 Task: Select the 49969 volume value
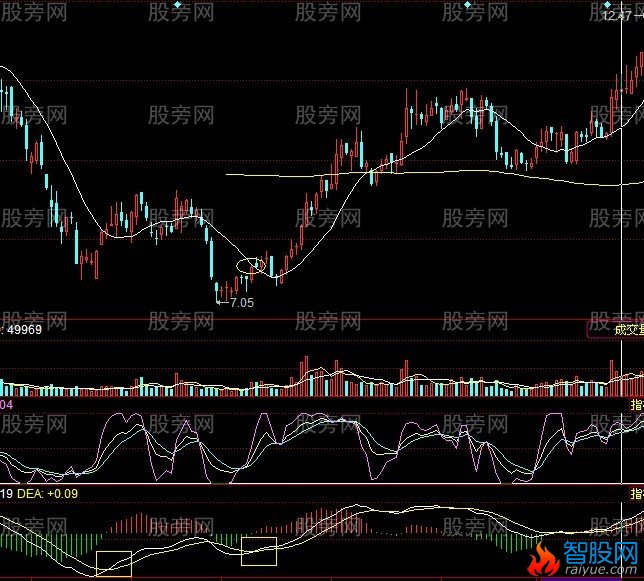tap(25, 330)
